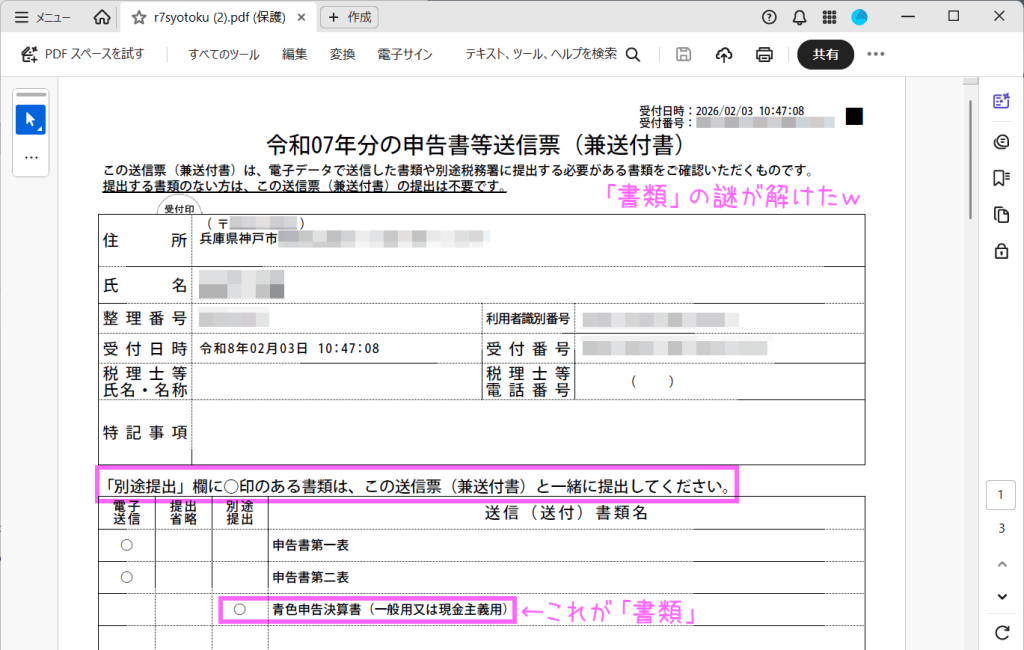Go to next page with down chevron
The height and width of the screenshot is (650, 1024).
(x=1001, y=597)
